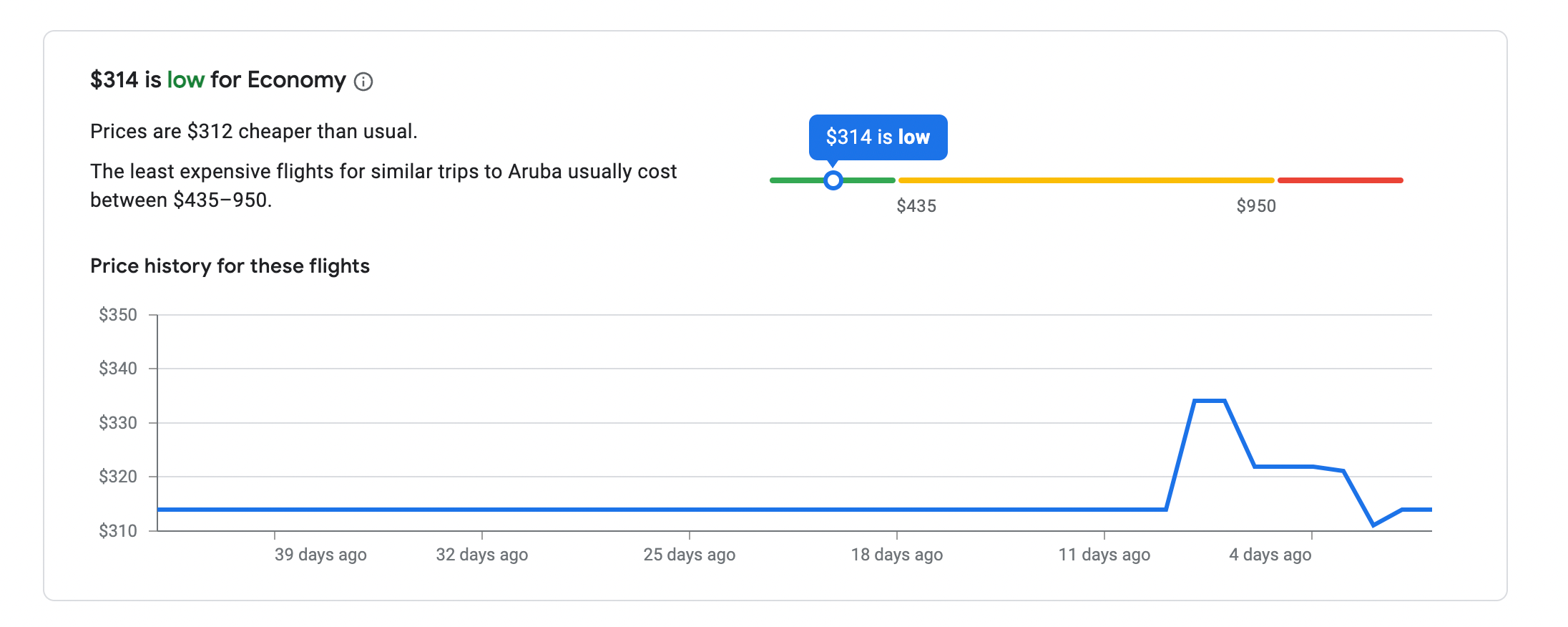The image size is (1568, 627).
Task: Click the "39 days ago" axis label
Action: click(x=320, y=555)
